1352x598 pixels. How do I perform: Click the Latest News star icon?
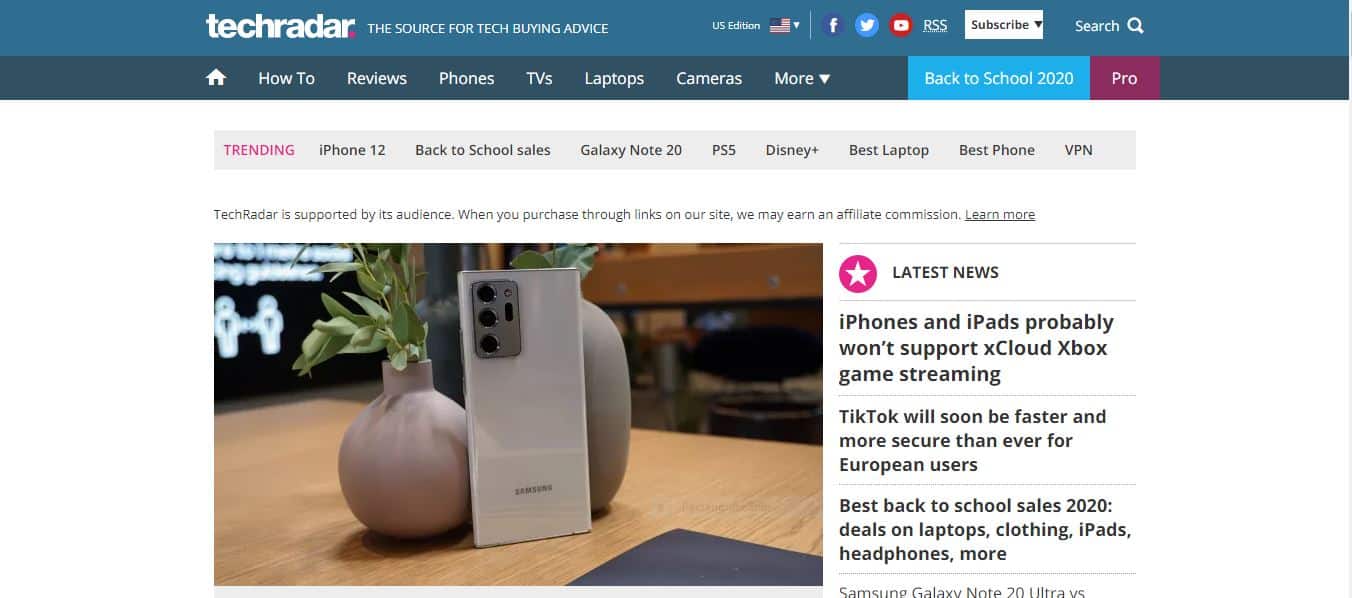[x=858, y=273]
